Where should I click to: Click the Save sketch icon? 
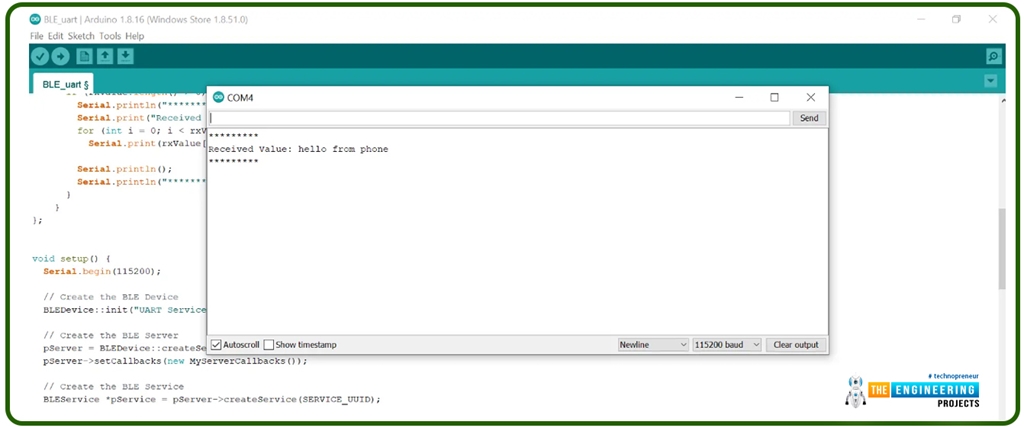[x=125, y=57]
